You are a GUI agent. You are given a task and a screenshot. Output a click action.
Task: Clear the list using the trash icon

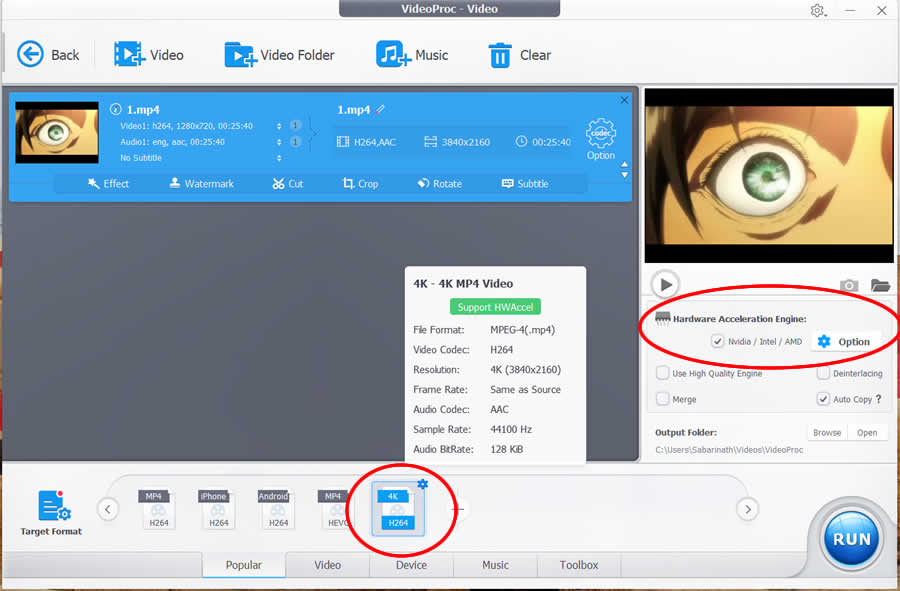[500, 55]
